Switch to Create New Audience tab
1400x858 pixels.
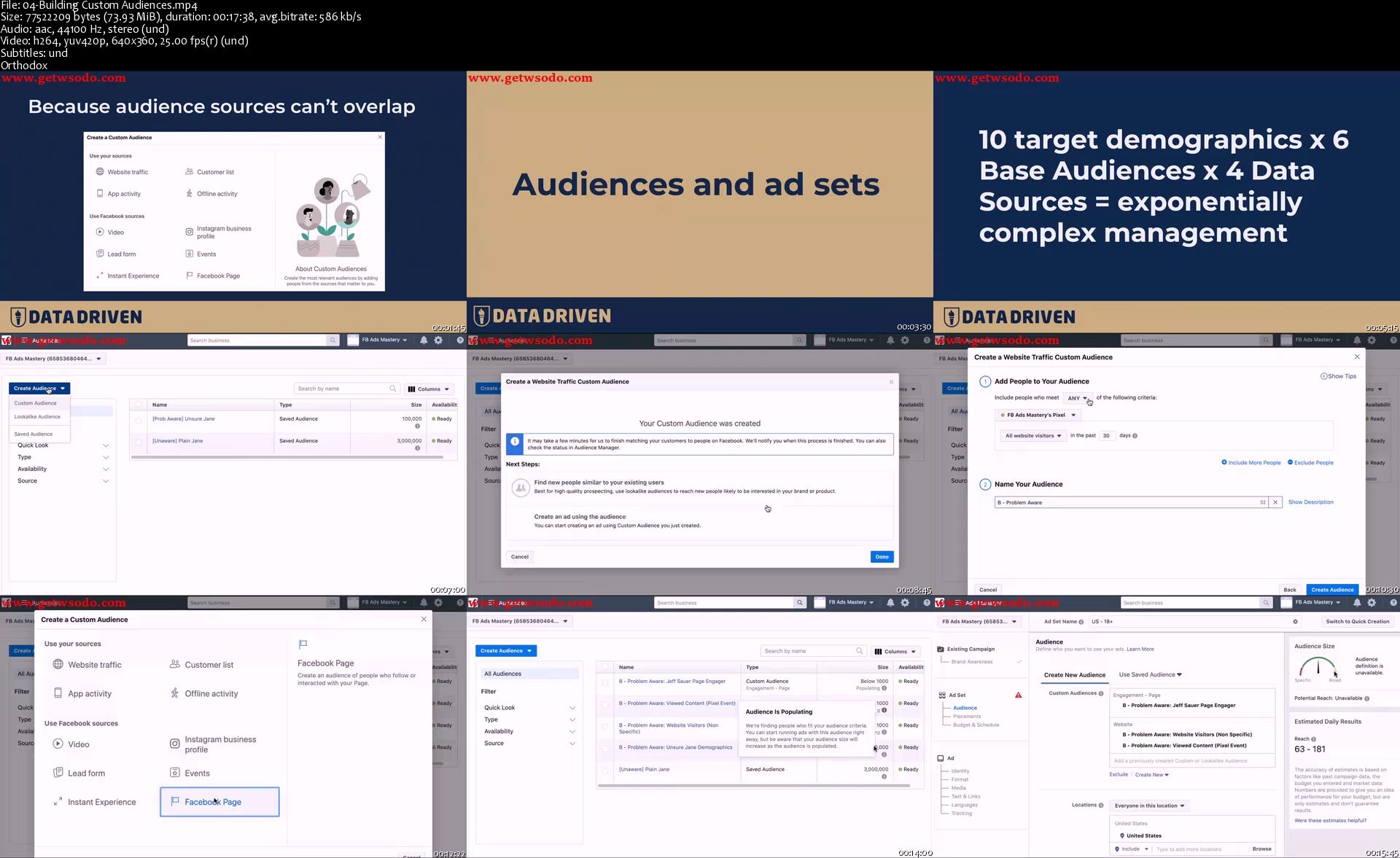(1074, 675)
